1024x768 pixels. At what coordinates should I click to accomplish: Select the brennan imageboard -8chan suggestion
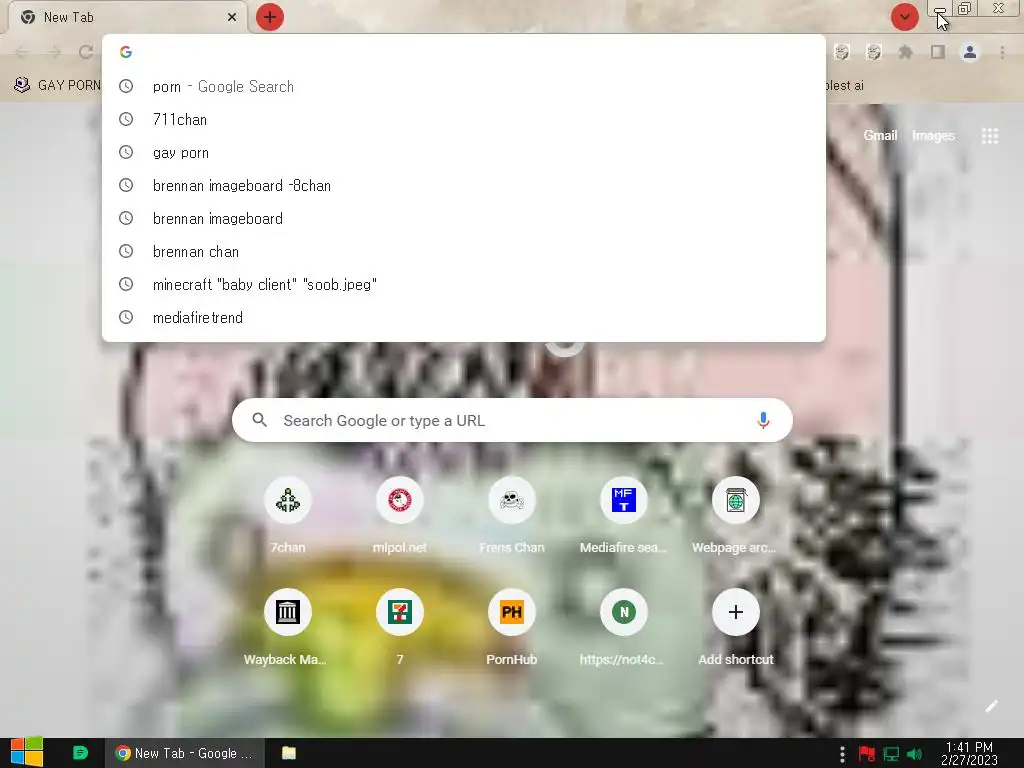(464, 185)
